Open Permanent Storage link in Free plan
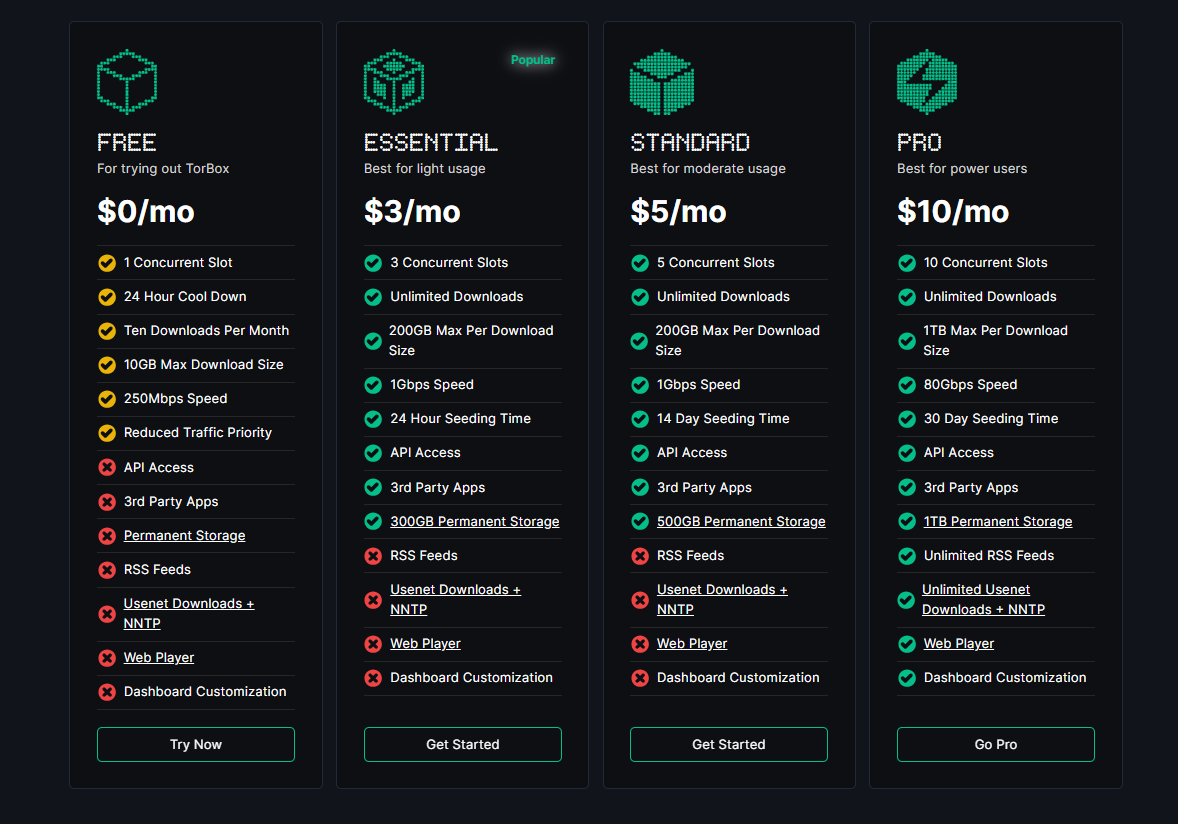This screenshot has width=1178, height=824. click(x=184, y=536)
